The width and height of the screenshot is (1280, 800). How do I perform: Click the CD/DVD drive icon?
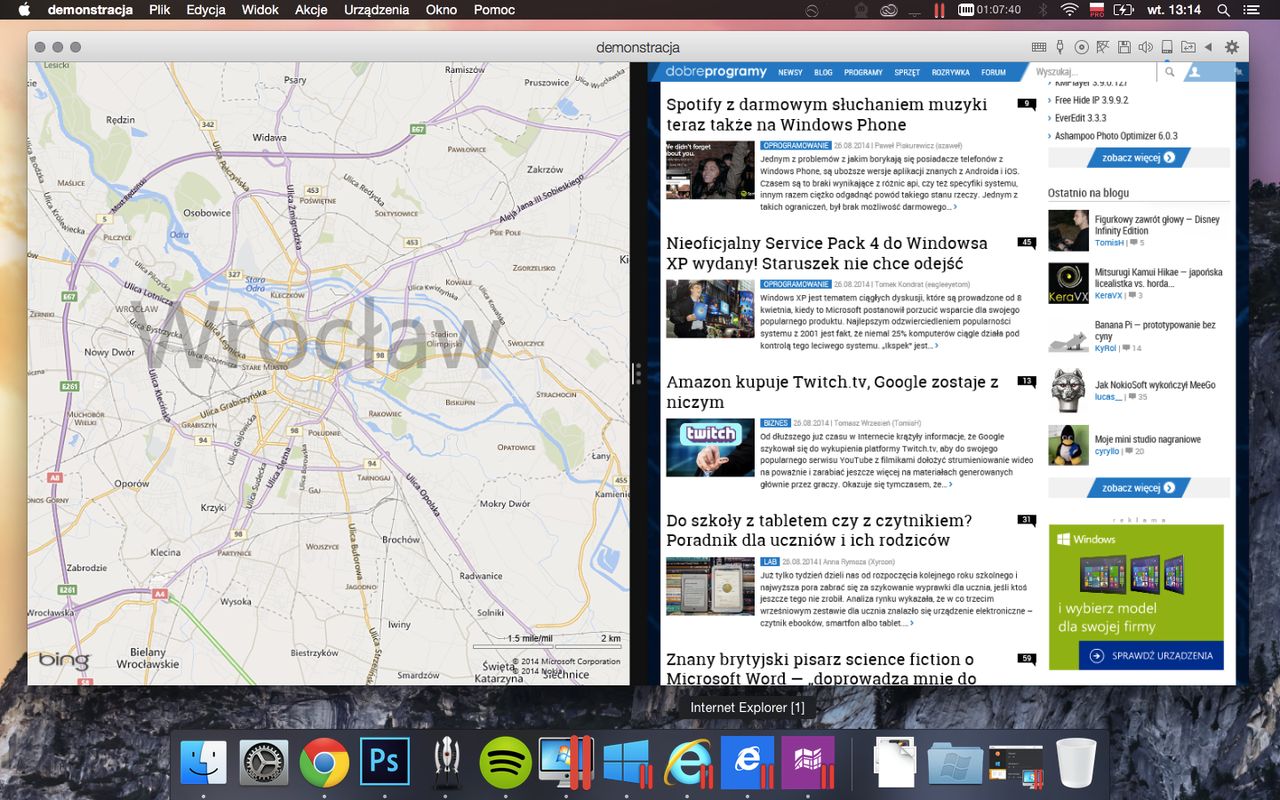click(1082, 47)
